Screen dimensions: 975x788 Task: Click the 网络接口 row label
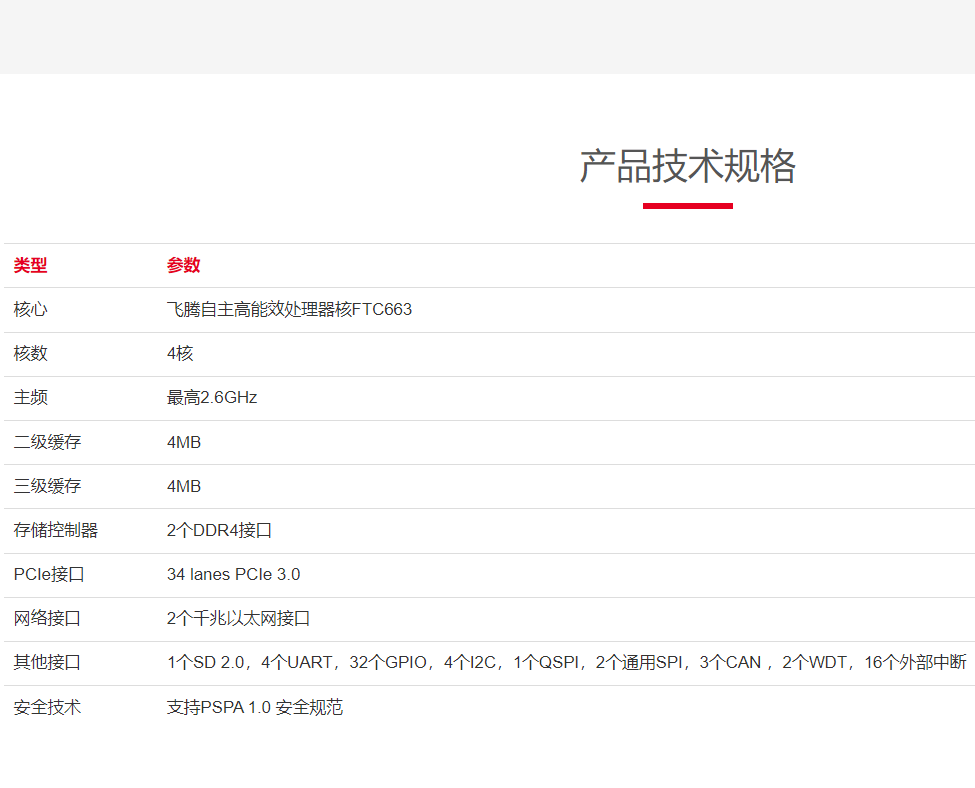(47, 618)
